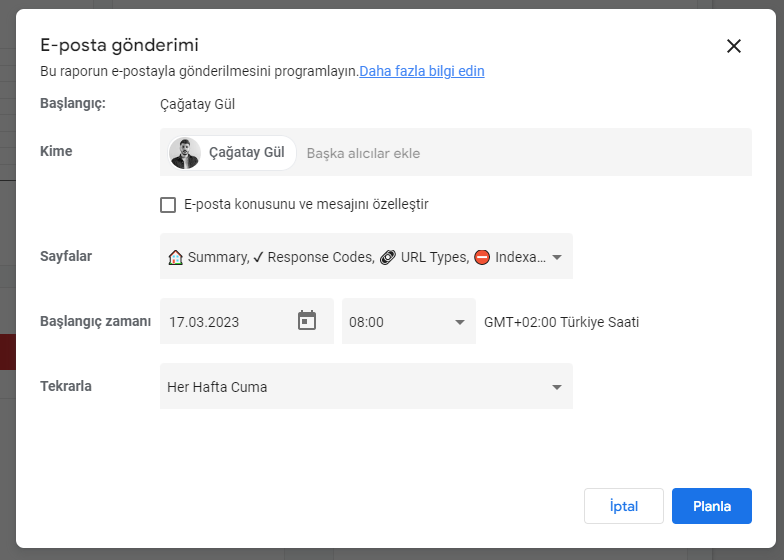Focus the Başka alıcılar ekle recipient field
This screenshot has width=784, height=560.
(525, 153)
